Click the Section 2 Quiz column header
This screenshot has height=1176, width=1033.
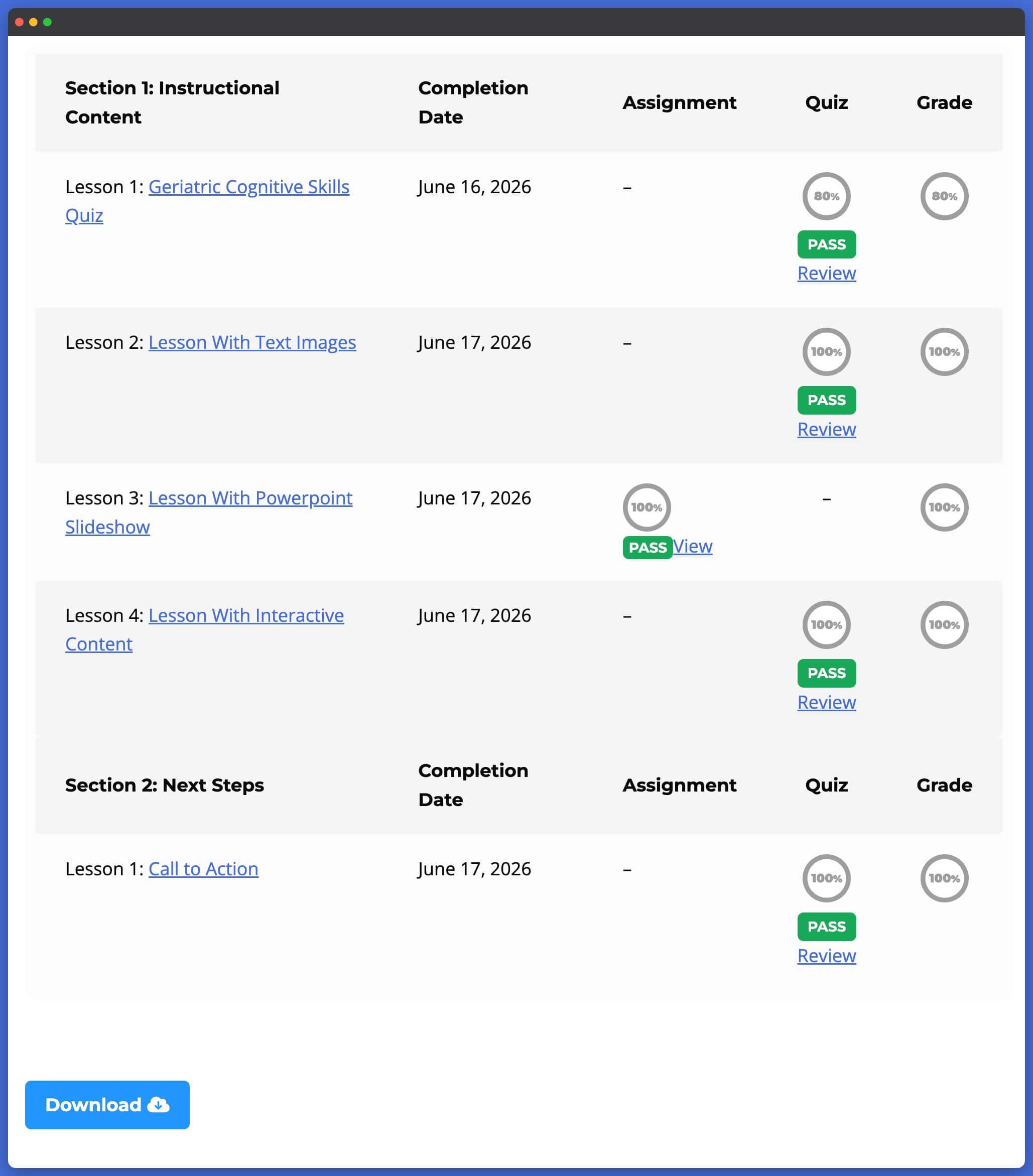point(826,786)
